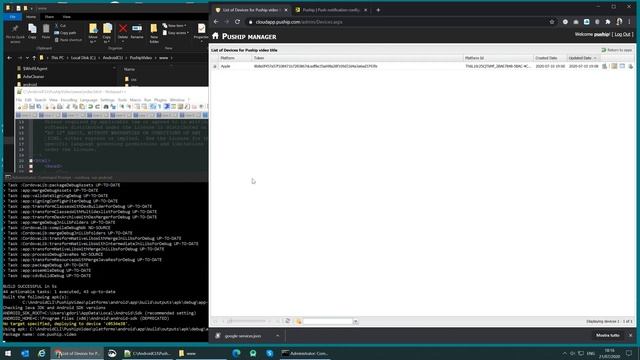Close the List of Devices tab

click(x=286, y=10)
